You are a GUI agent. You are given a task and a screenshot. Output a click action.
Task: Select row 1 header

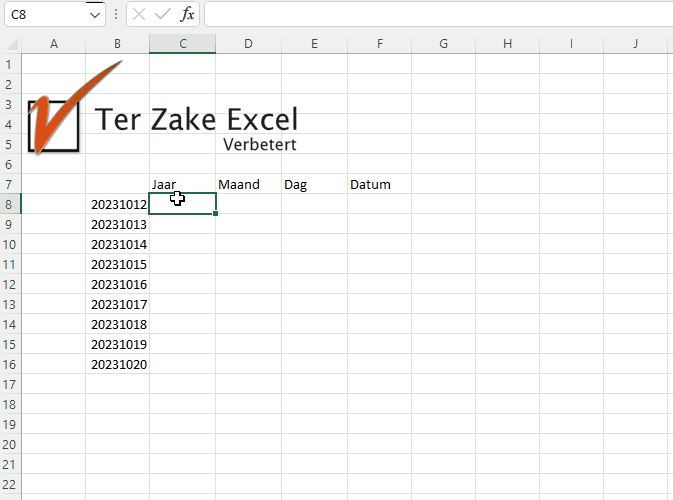tap(9, 64)
